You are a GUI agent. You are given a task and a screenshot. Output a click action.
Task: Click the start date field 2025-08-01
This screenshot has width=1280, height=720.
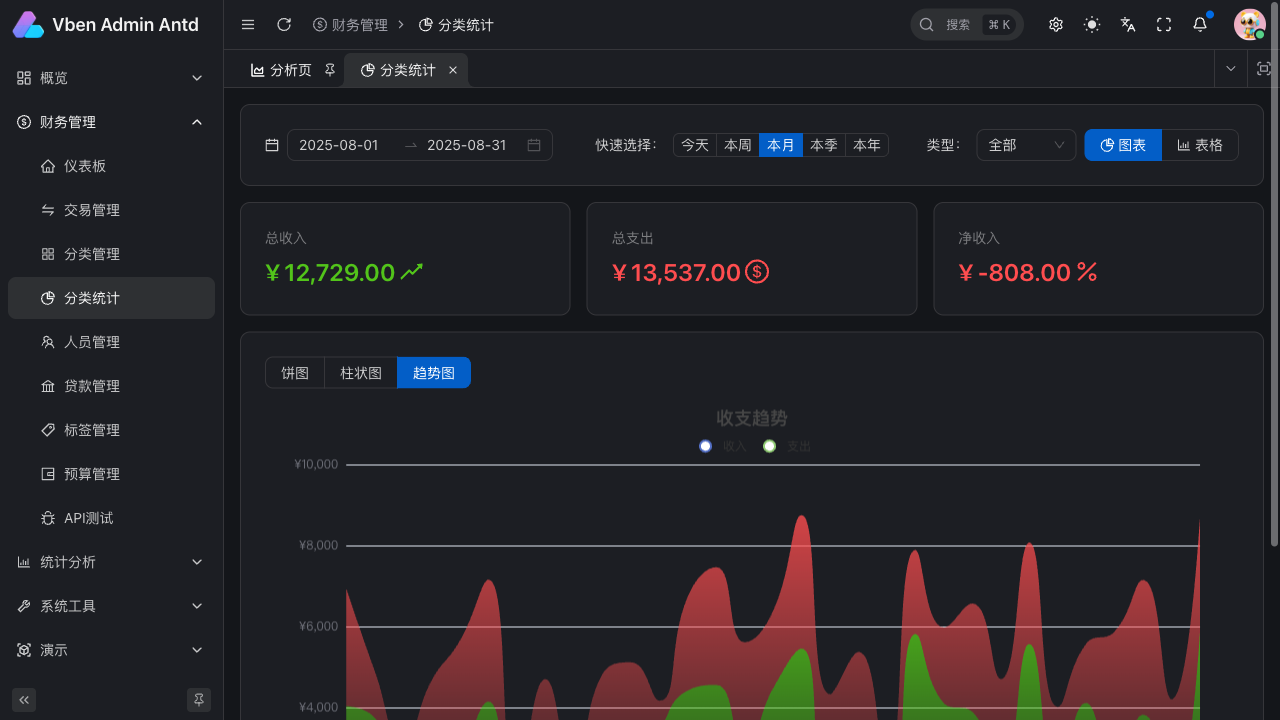point(339,145)
